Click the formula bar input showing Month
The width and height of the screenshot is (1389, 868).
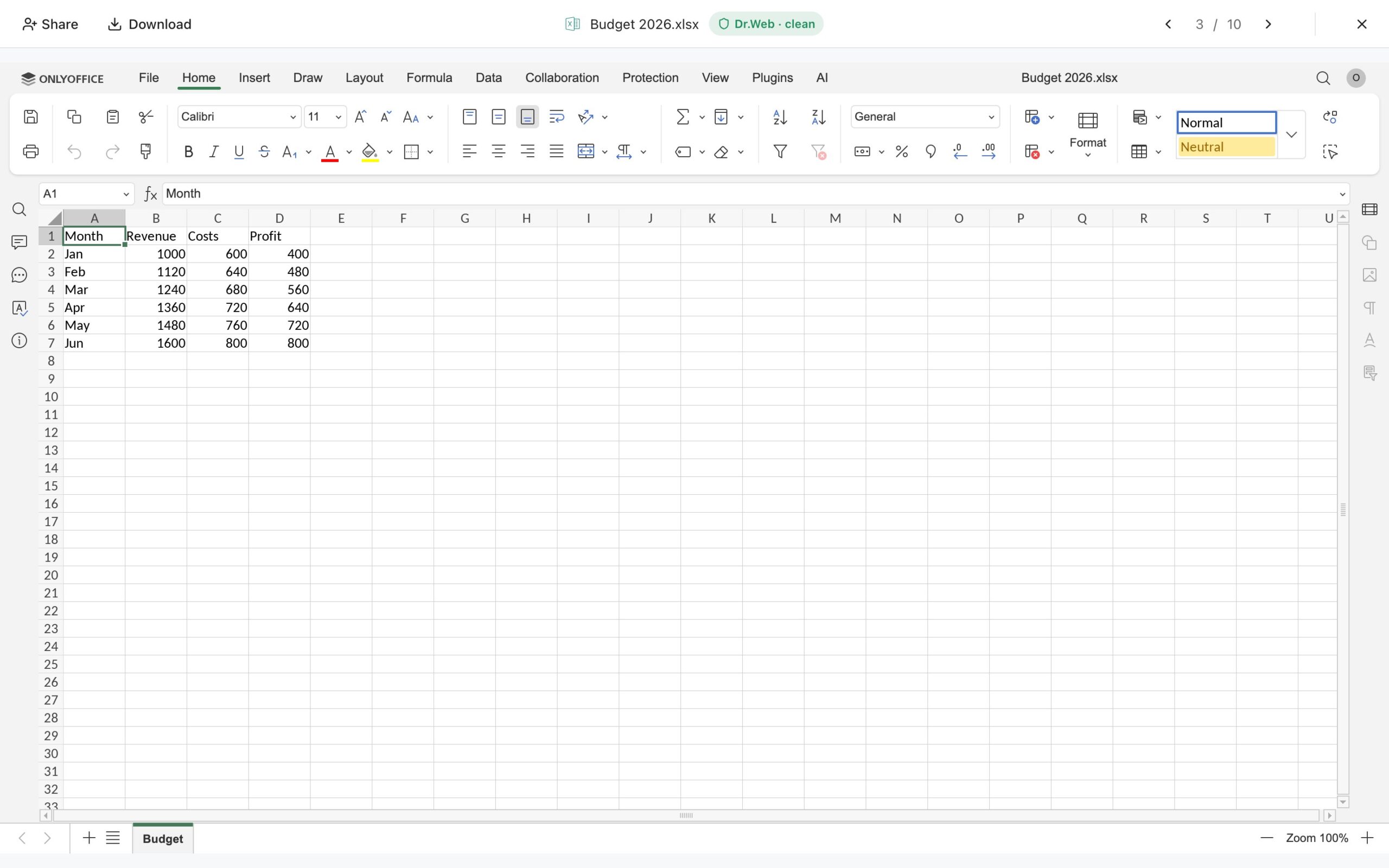pyautogui.click(x=749, y=194)
